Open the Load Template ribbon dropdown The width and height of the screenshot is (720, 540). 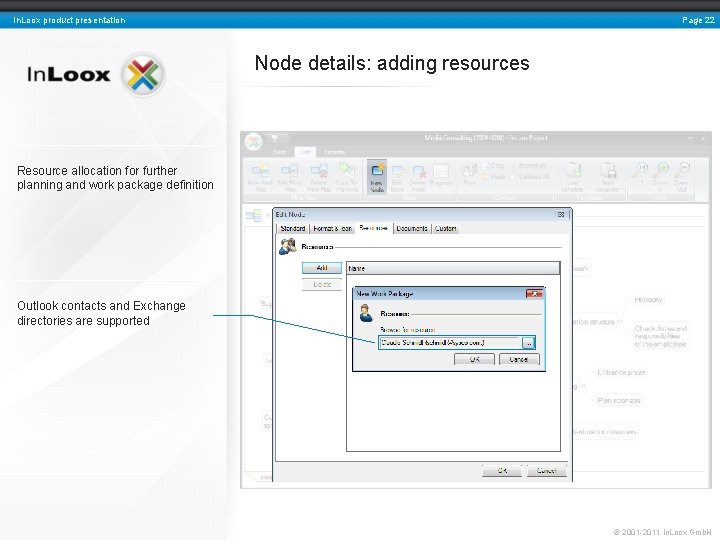click(573, 177)
